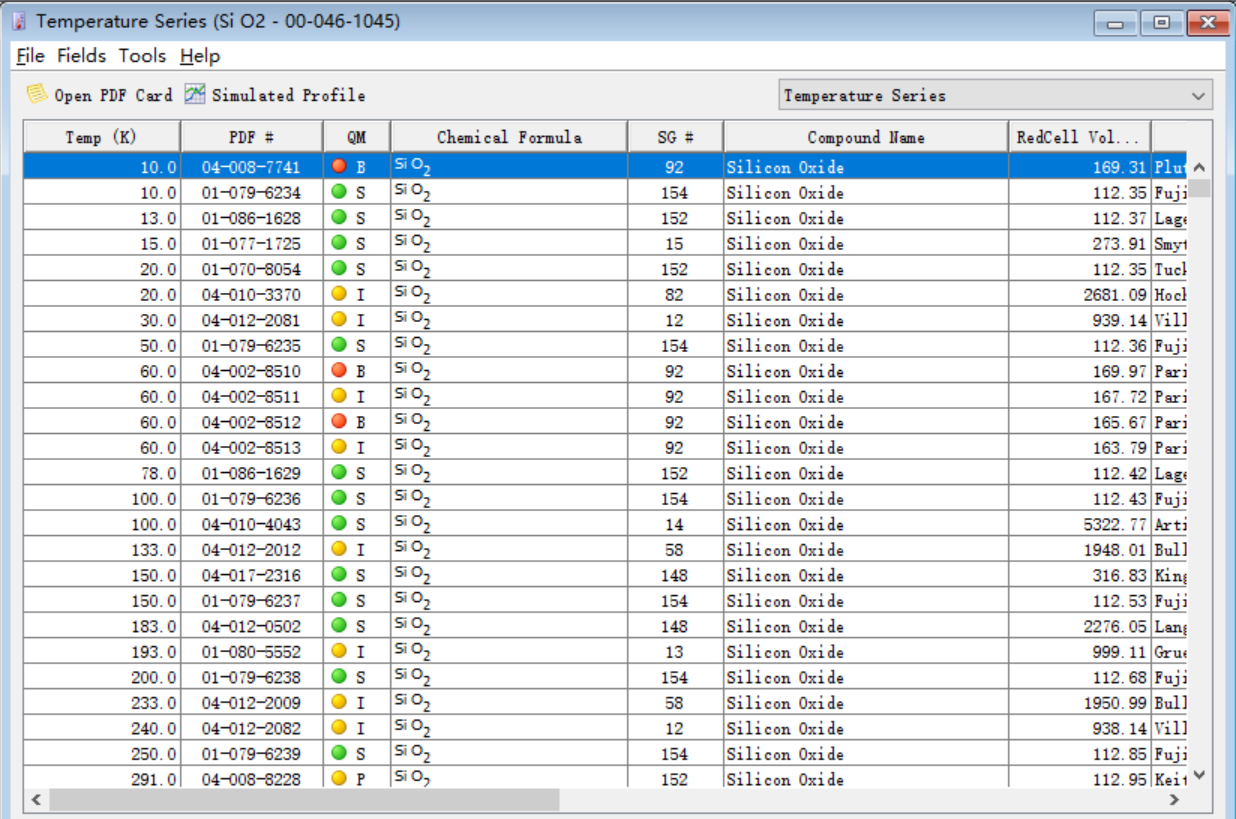This screenshot has height=819, width=1236.
Task: Click green quality mark of 04-010-4043
Action: point(339,523)
